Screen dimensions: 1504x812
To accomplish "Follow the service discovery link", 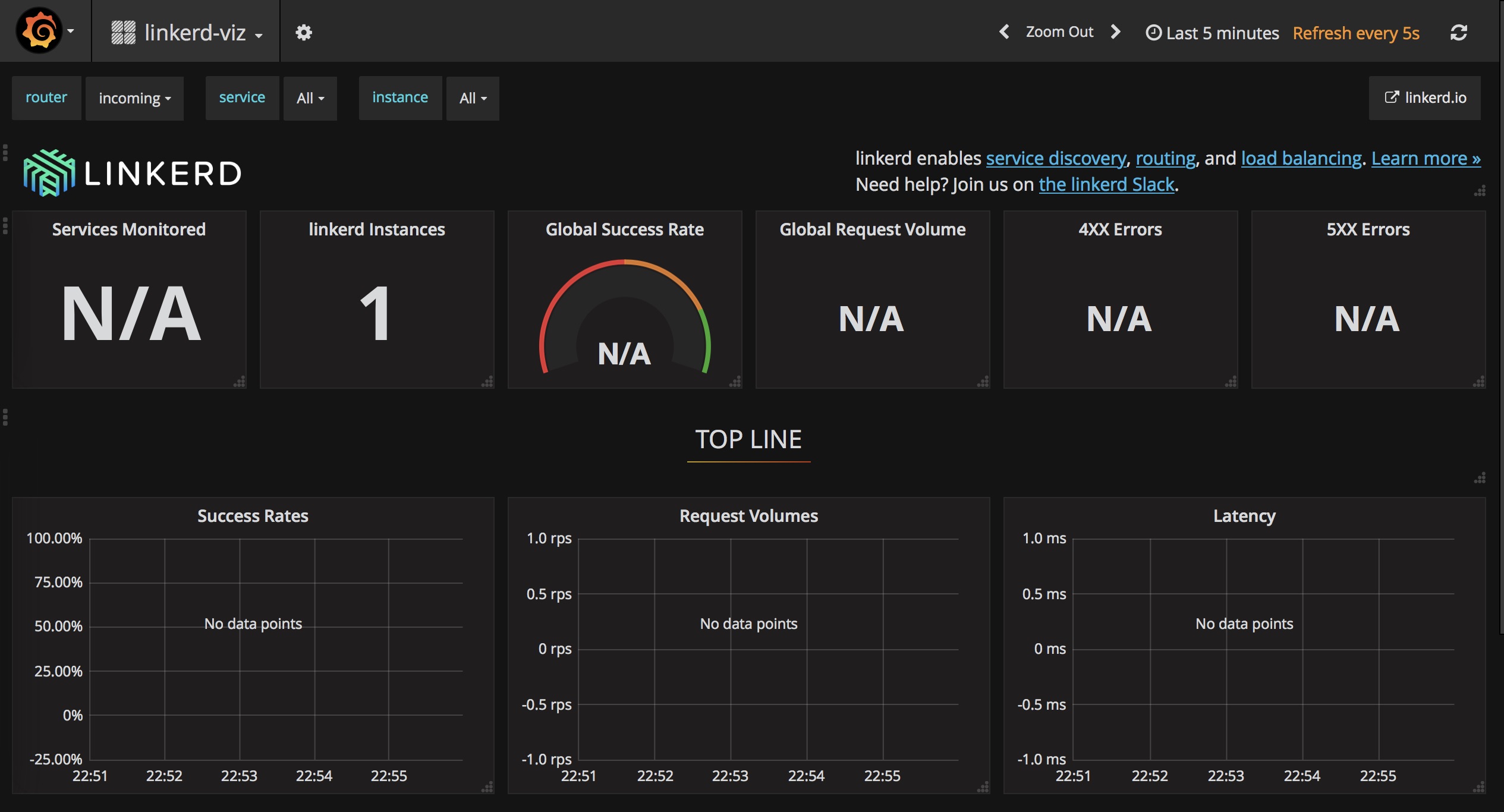I will tap(1056, 158).
